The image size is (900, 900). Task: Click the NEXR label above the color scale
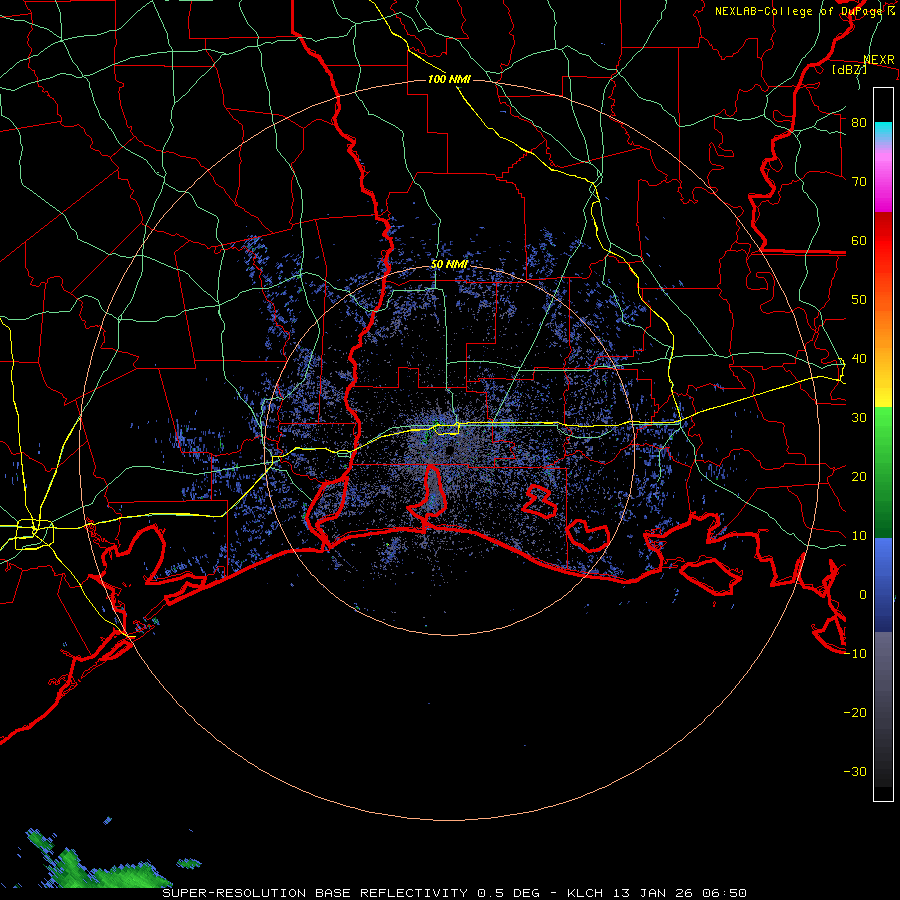point(879,60)
